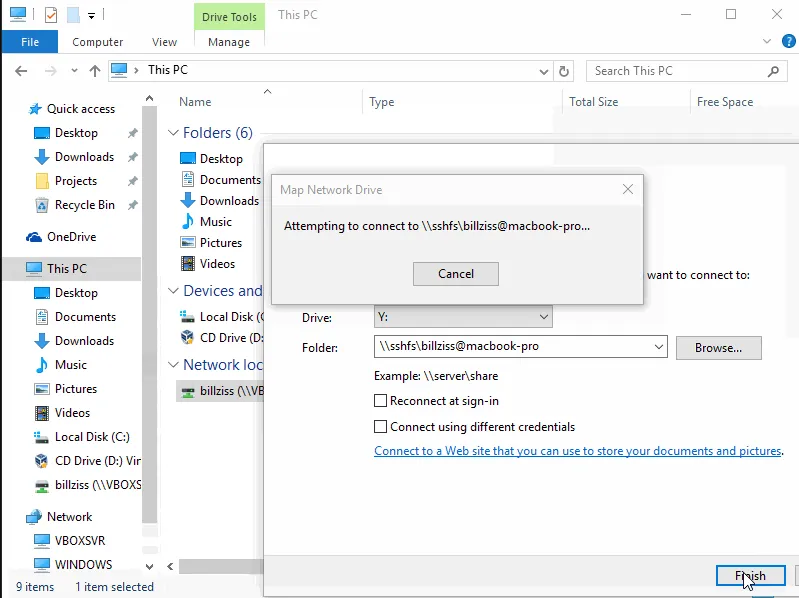Switch to the View ribbon tab
This screenshot has width=799, height=598.
pyautogui.click(x=164, y=42)
